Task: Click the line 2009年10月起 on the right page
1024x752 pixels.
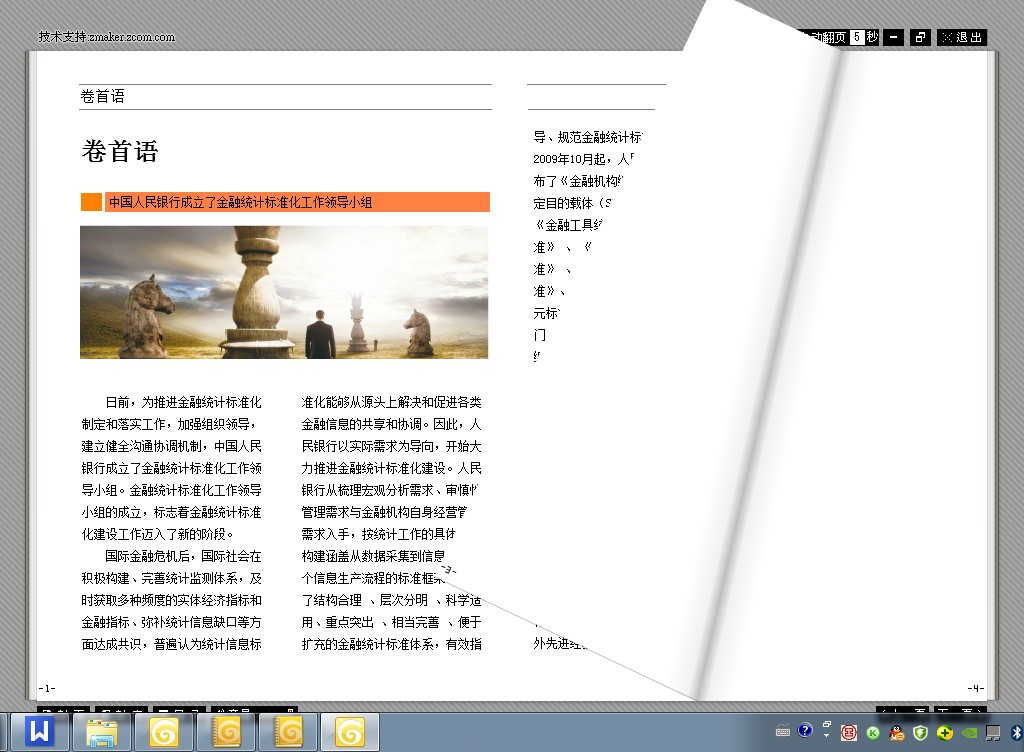Action: click(x=583, y=159)
